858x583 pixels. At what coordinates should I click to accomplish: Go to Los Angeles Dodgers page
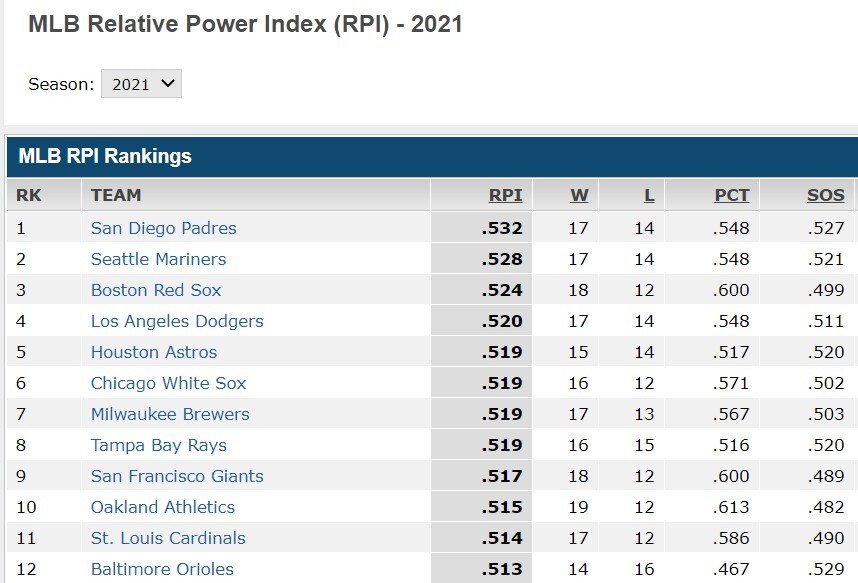[177, 321]
